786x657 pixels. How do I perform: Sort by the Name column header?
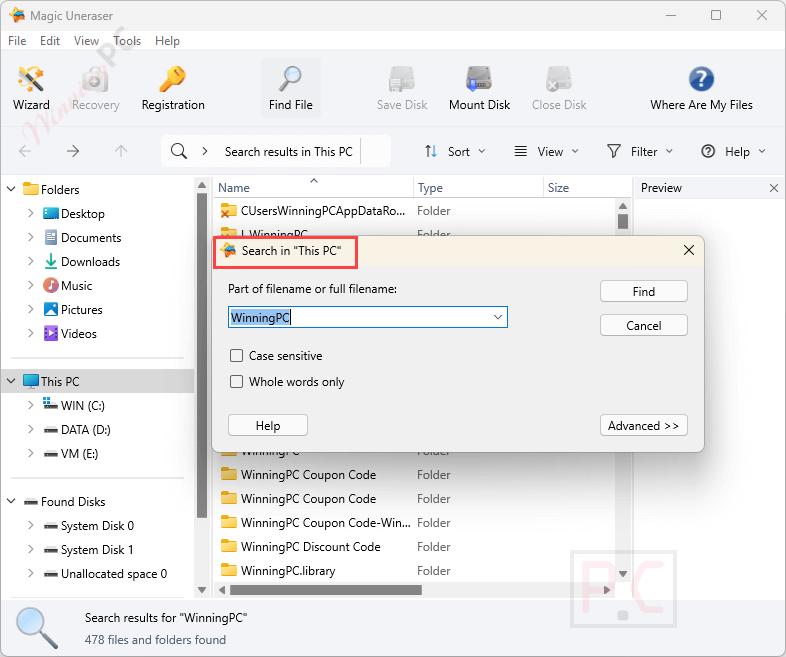click(314, 187)
